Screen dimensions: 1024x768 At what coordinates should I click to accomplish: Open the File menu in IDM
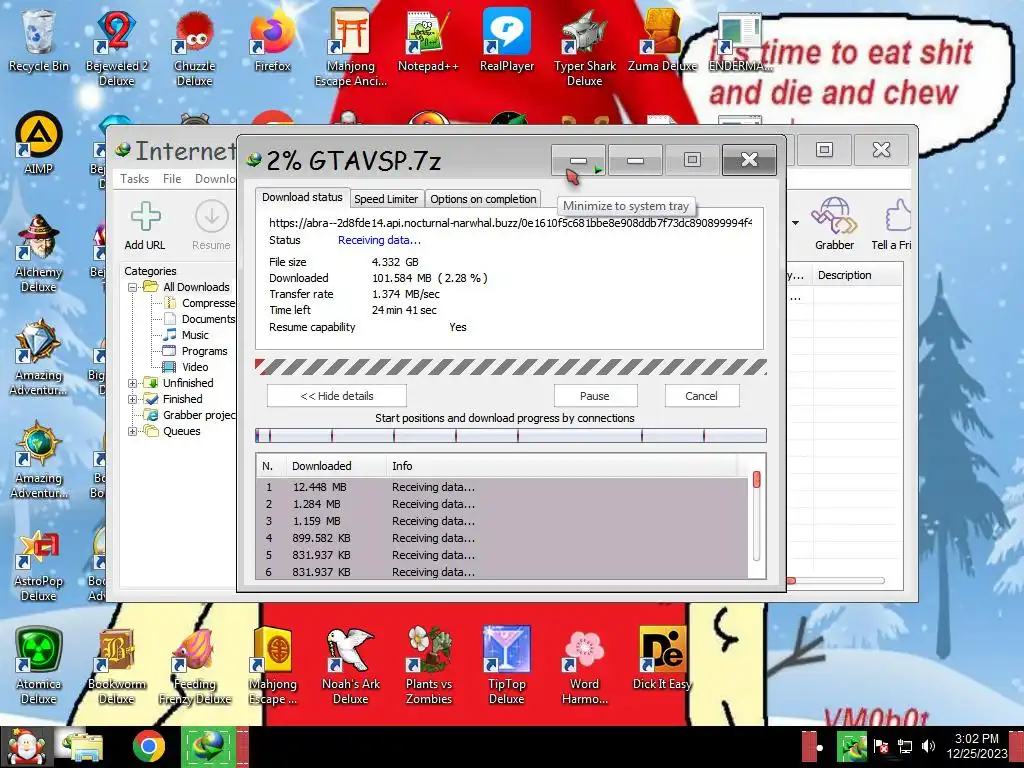pos(172,179)
